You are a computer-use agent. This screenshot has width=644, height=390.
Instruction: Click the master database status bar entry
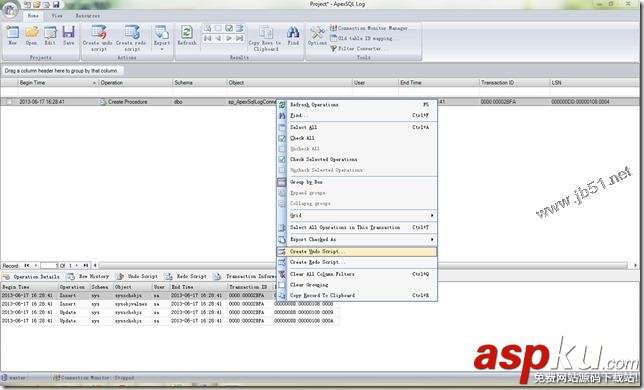pos(14,377)
